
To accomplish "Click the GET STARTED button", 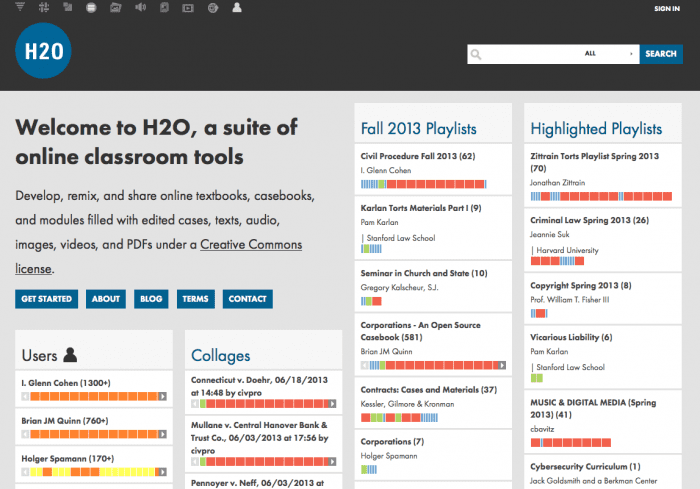I will [x=47, y=299].
